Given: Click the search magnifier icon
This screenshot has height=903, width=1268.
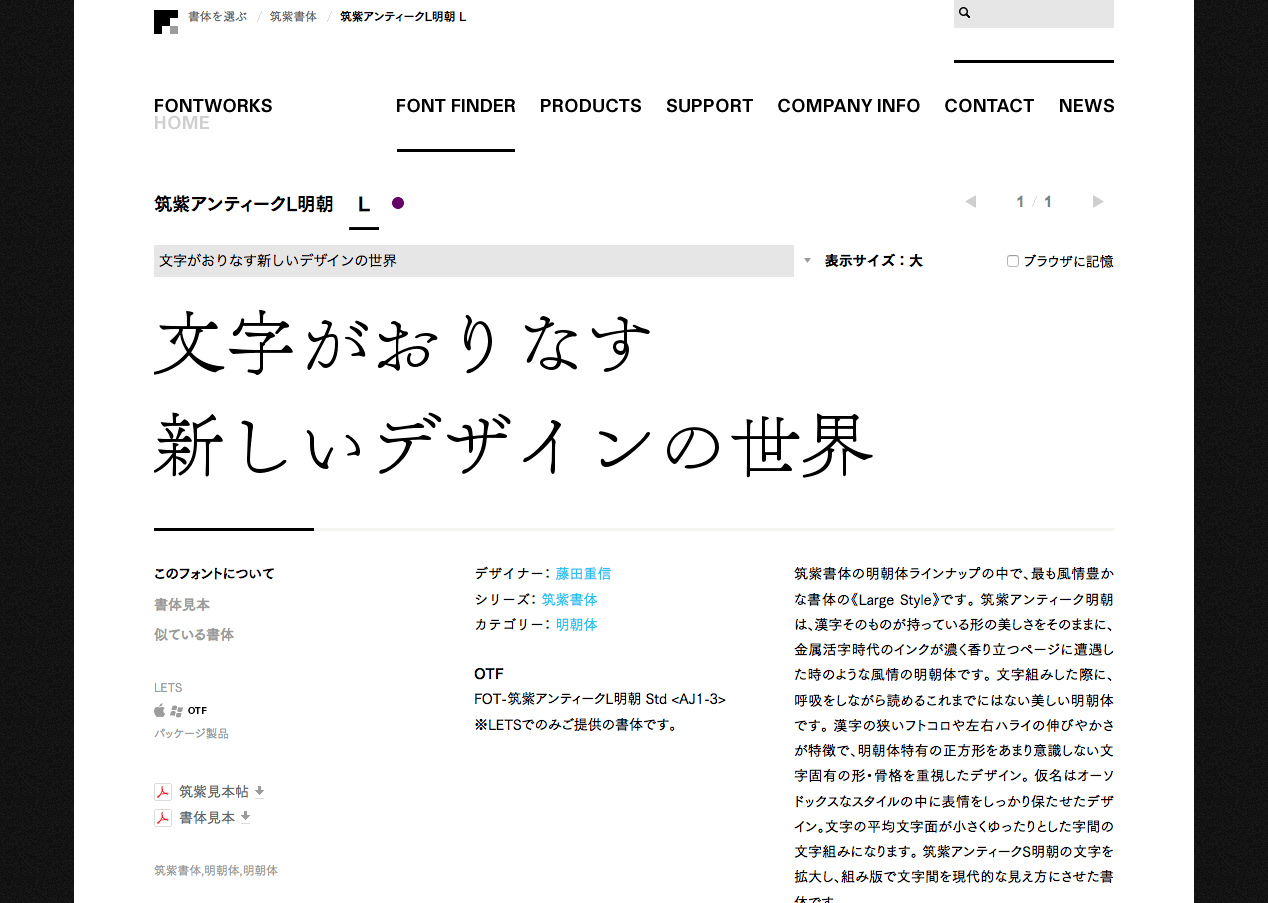Looking at the screenshot, I should [965, 13].
